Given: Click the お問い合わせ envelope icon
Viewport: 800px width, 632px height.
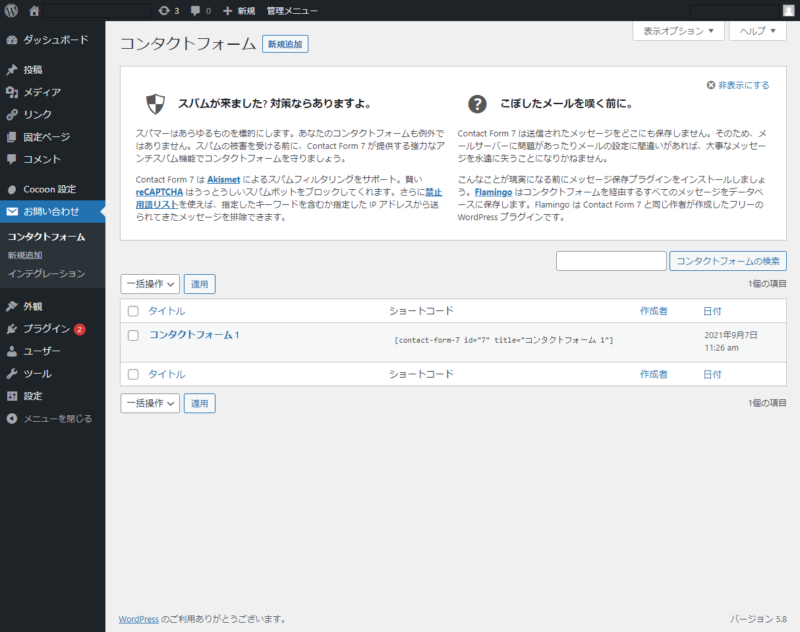Looking at the screenshot, I should pyautogui.click(x=12, y=212).
